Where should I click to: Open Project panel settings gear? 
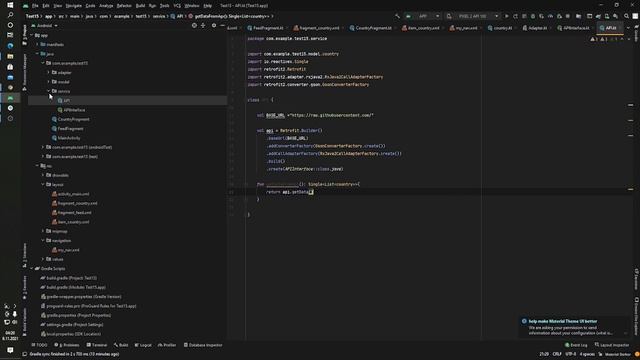coord(214,25)
